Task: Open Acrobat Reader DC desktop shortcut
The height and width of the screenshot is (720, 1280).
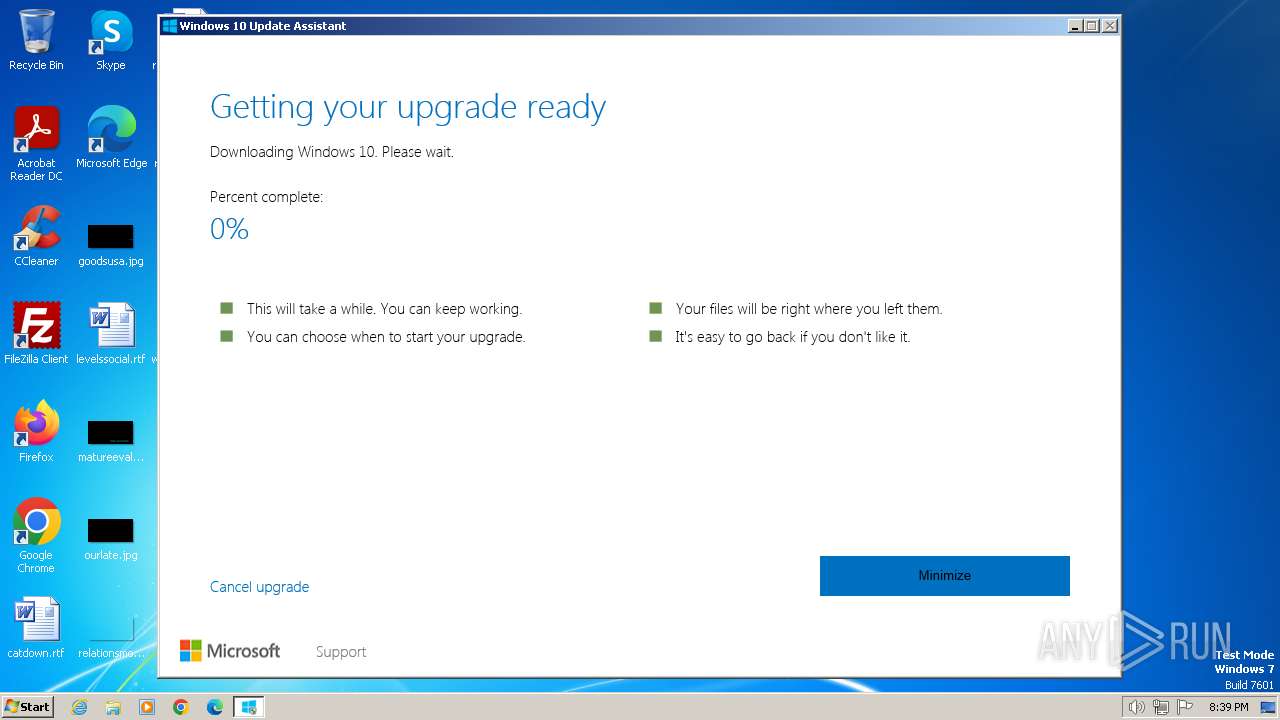Action: [x=36, y=144]
